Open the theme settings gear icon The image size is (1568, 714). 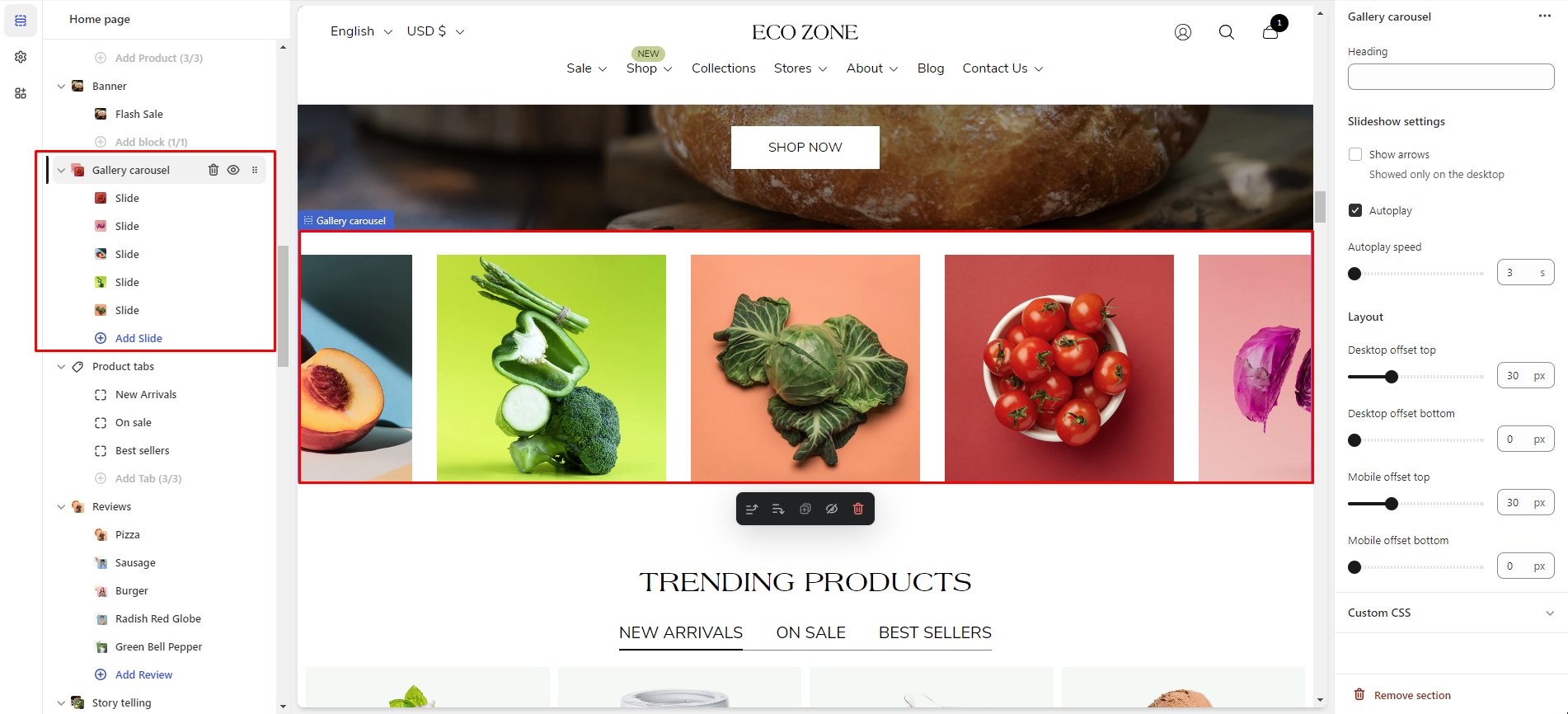tap(21, 57)
